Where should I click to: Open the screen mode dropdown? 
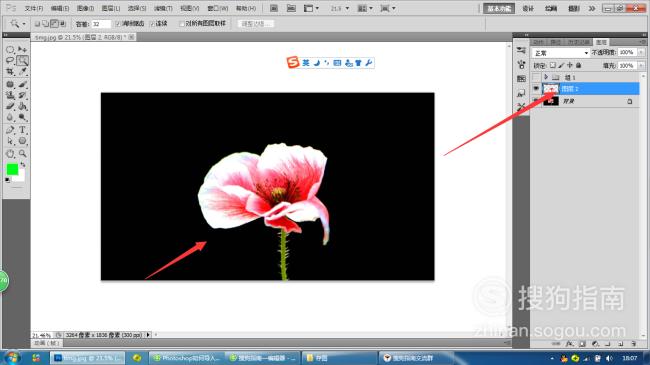pyautogui.click(x=388, y=8)
